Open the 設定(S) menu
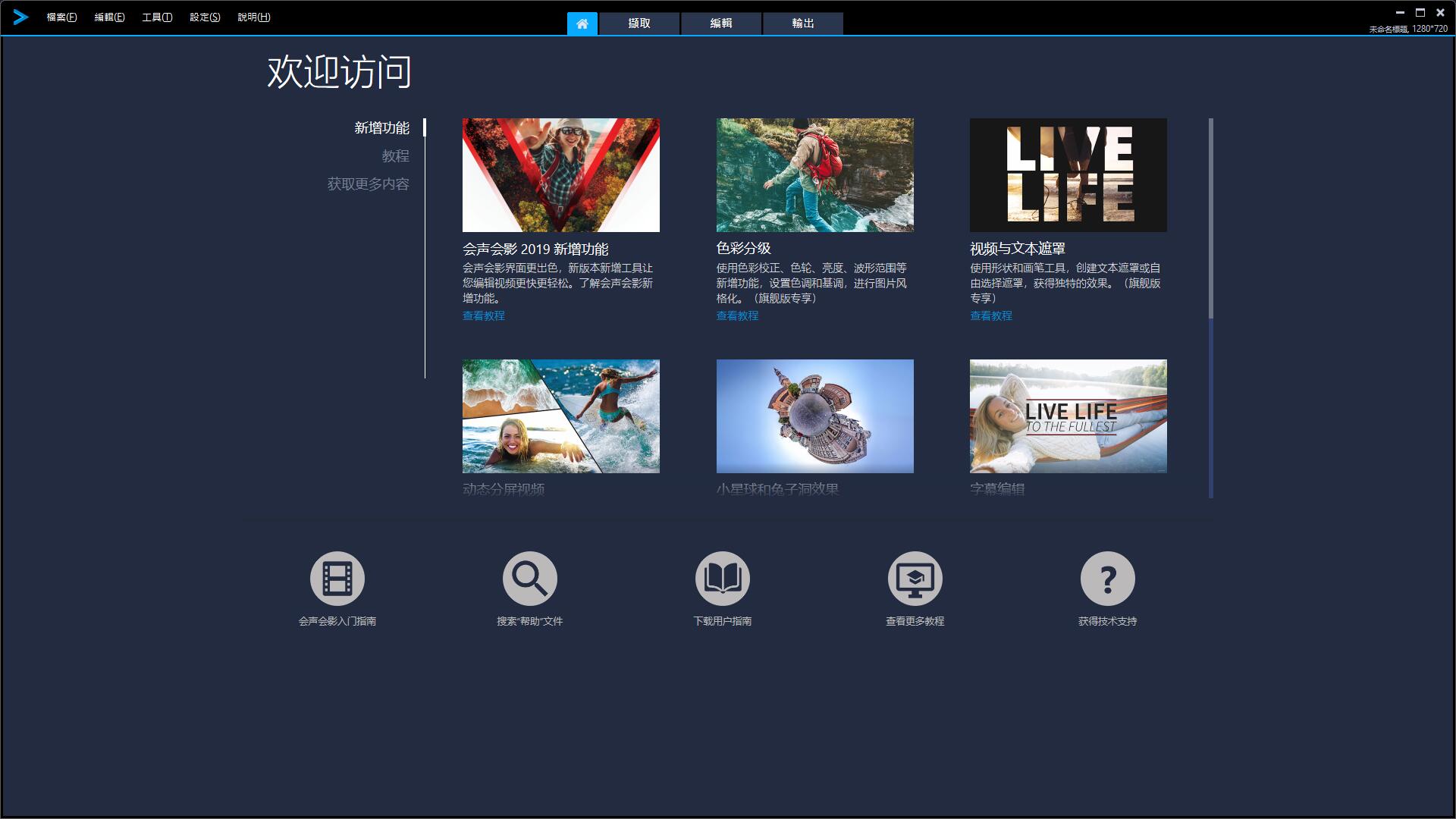This screenshot has width=1456, height=819. click(205, 17)
